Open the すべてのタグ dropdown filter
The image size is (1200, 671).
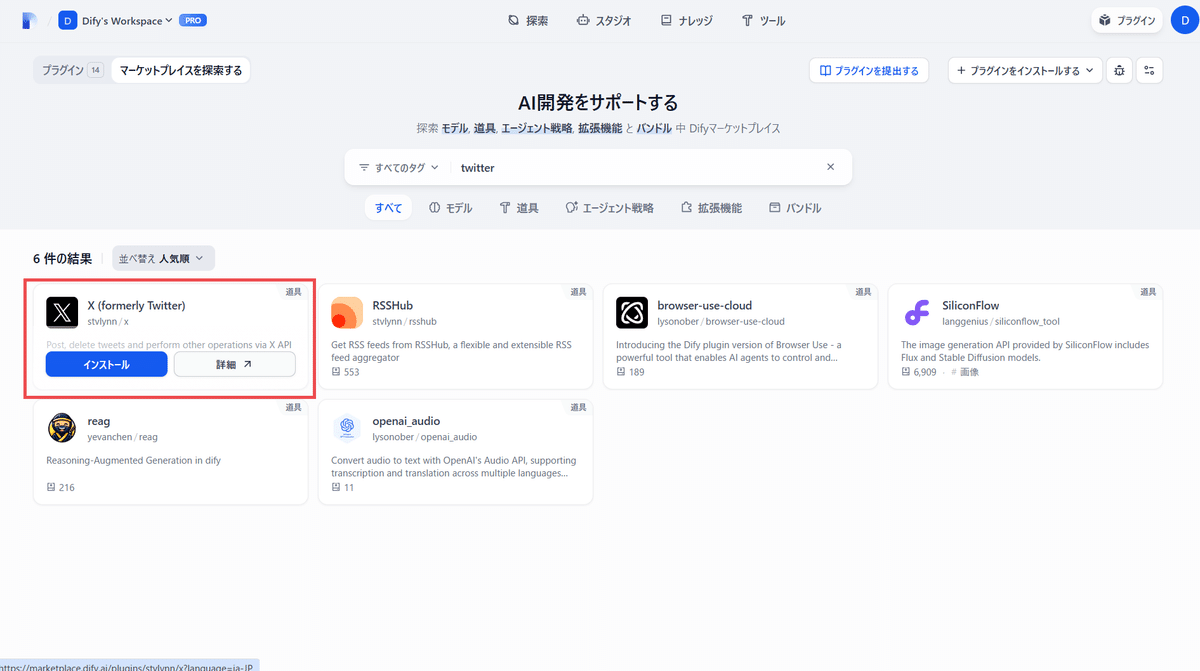coord(397,167)
